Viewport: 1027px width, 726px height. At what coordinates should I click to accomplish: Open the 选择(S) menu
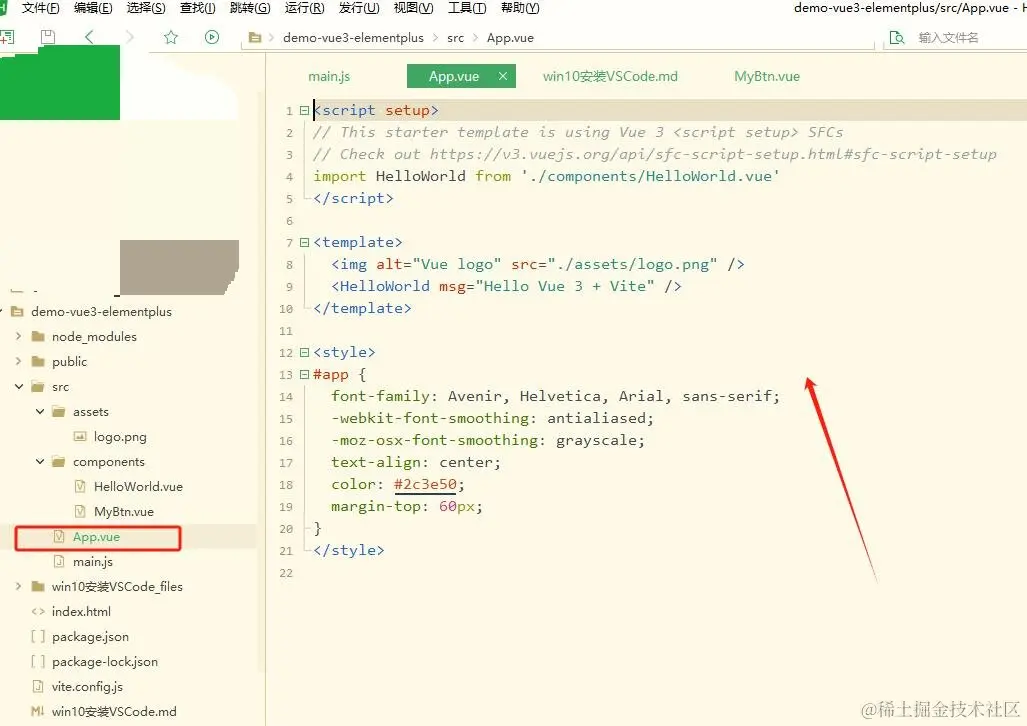point(146,8)
